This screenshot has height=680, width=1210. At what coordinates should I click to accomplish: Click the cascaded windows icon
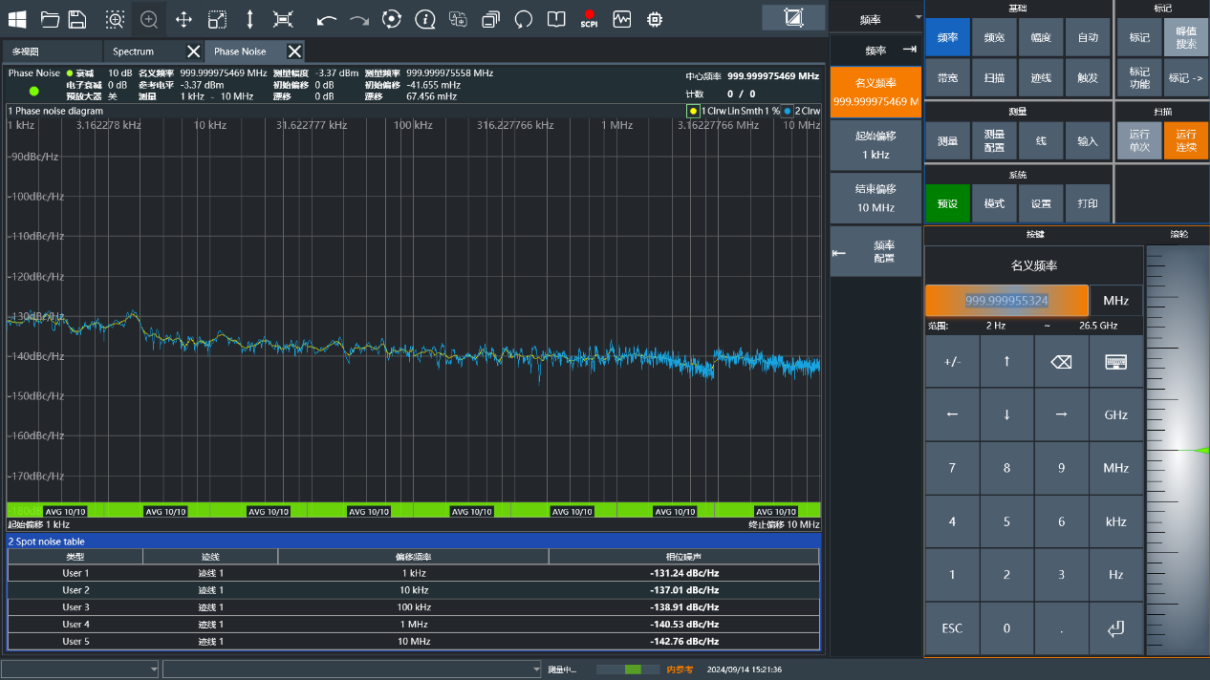point(491,19)
